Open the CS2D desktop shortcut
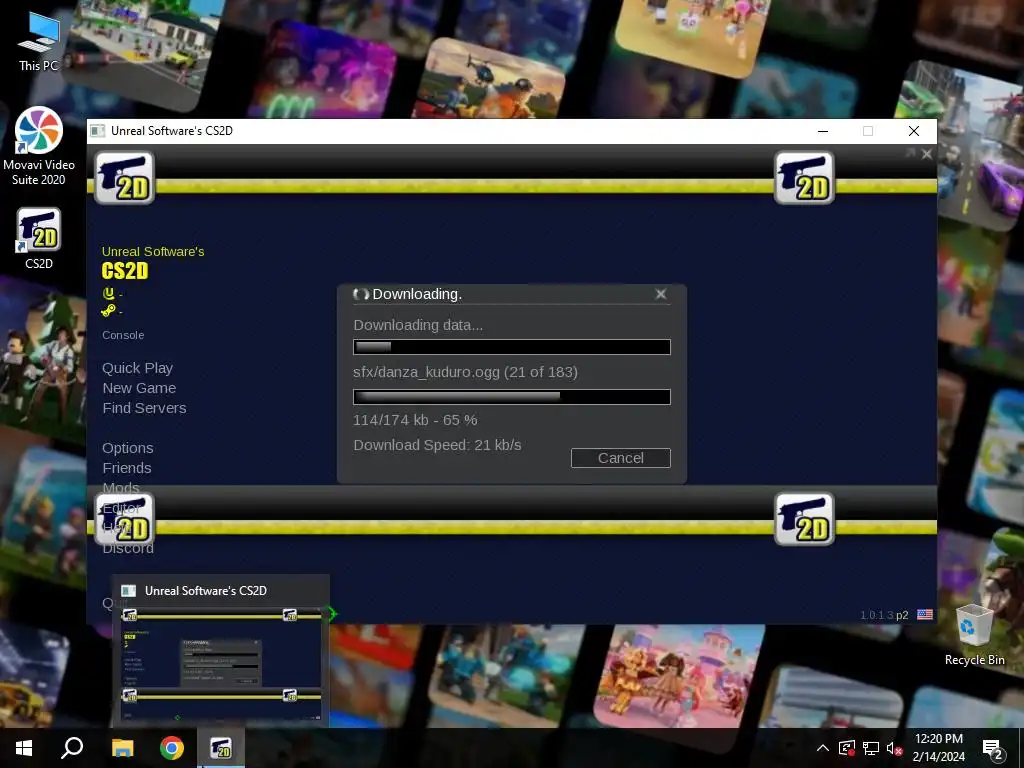Image resolution: width=1024 pixels, height=768 pixels. 39,238
